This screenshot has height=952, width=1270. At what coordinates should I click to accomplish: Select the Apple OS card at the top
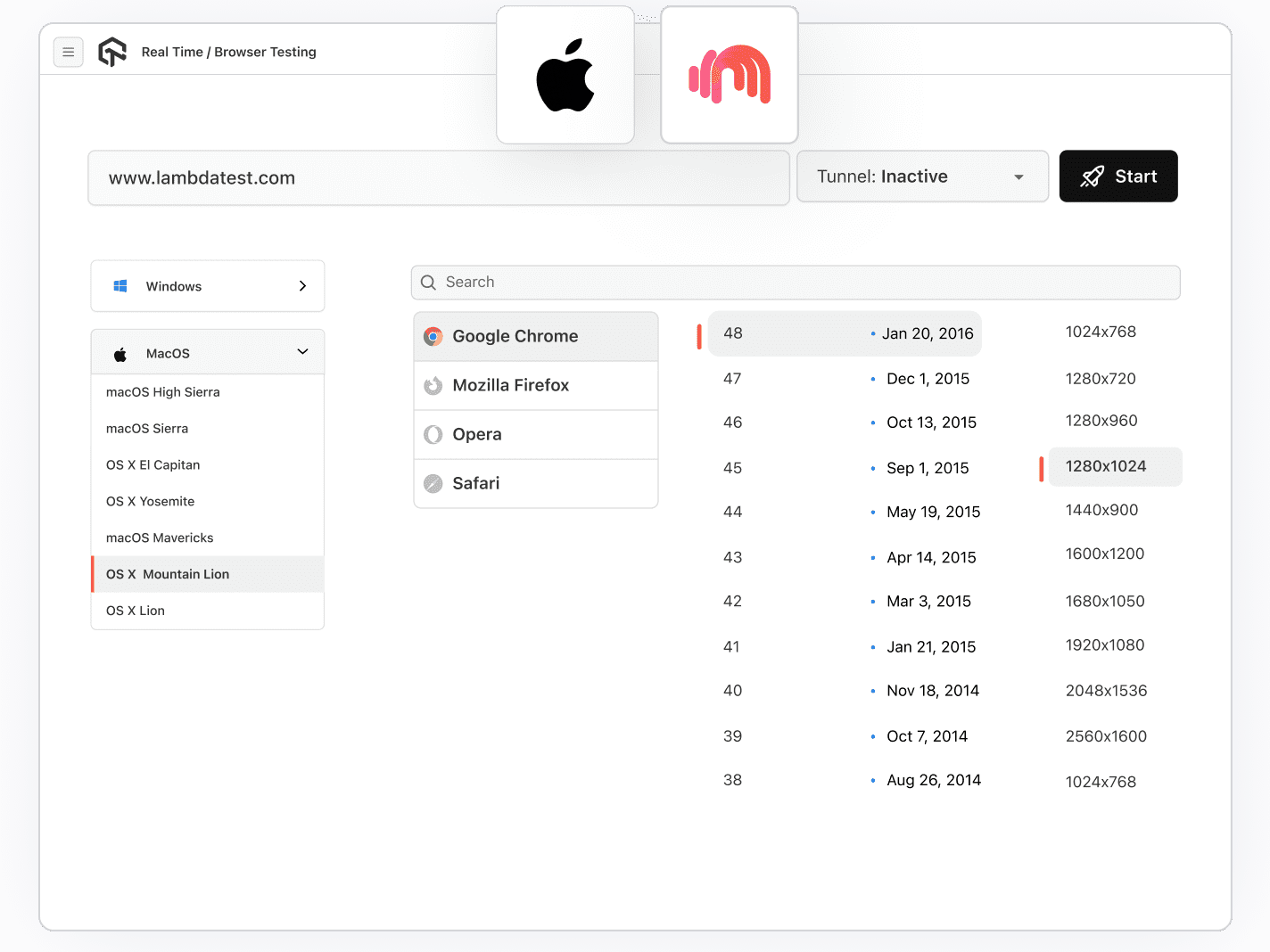(x=565, y=75)
